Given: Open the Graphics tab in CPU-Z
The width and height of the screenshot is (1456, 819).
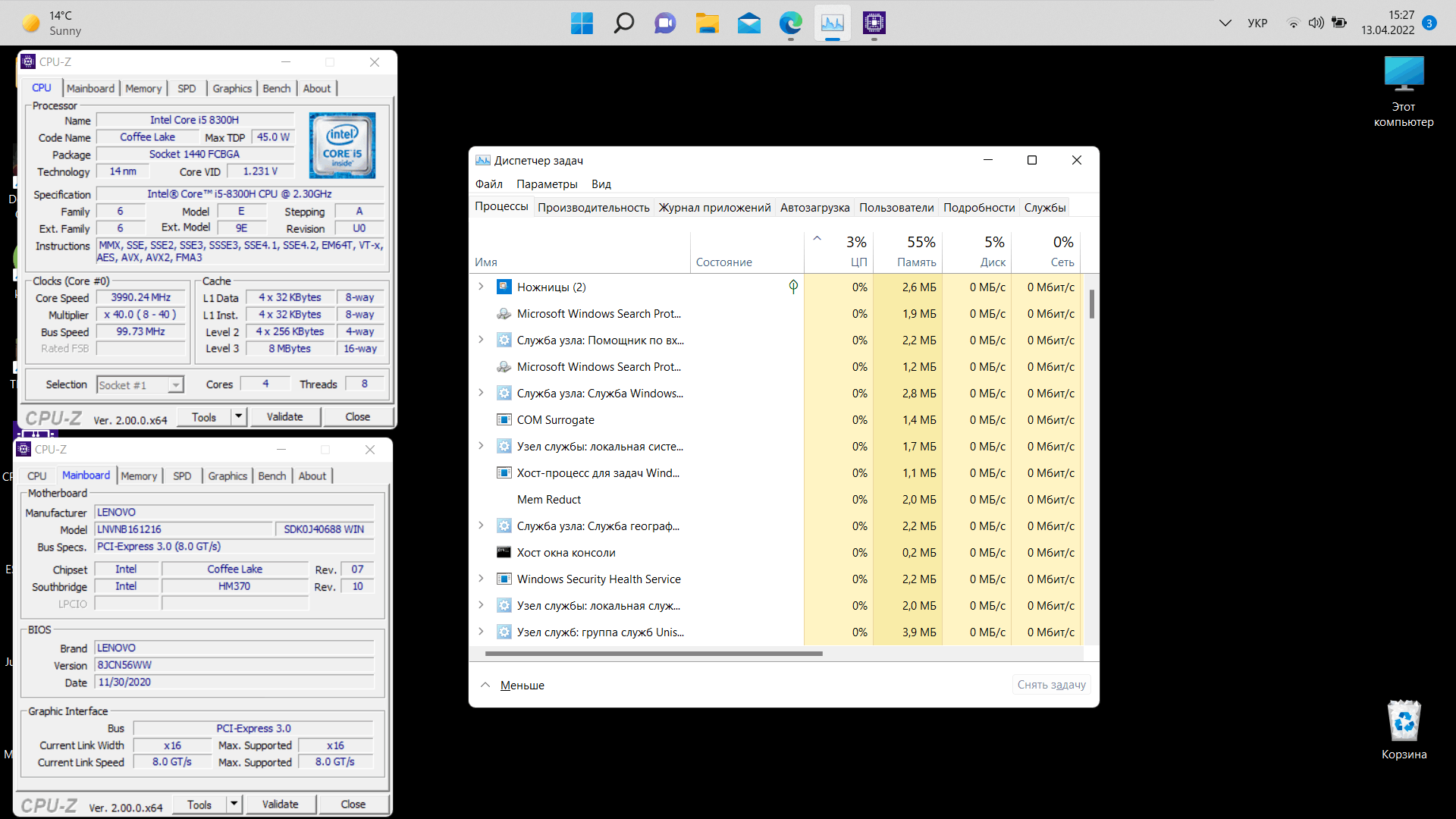Looking at the screenshot, I should pos(232,88).
